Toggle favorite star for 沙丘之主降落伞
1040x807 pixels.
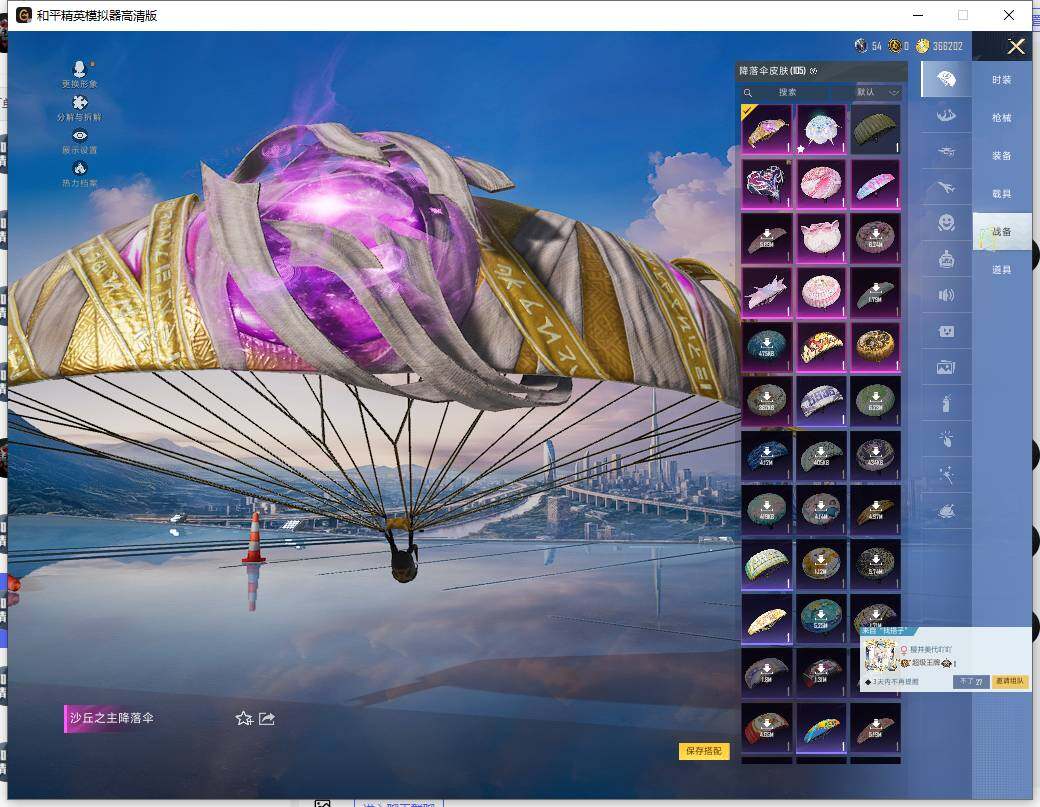tap(243, 718)
